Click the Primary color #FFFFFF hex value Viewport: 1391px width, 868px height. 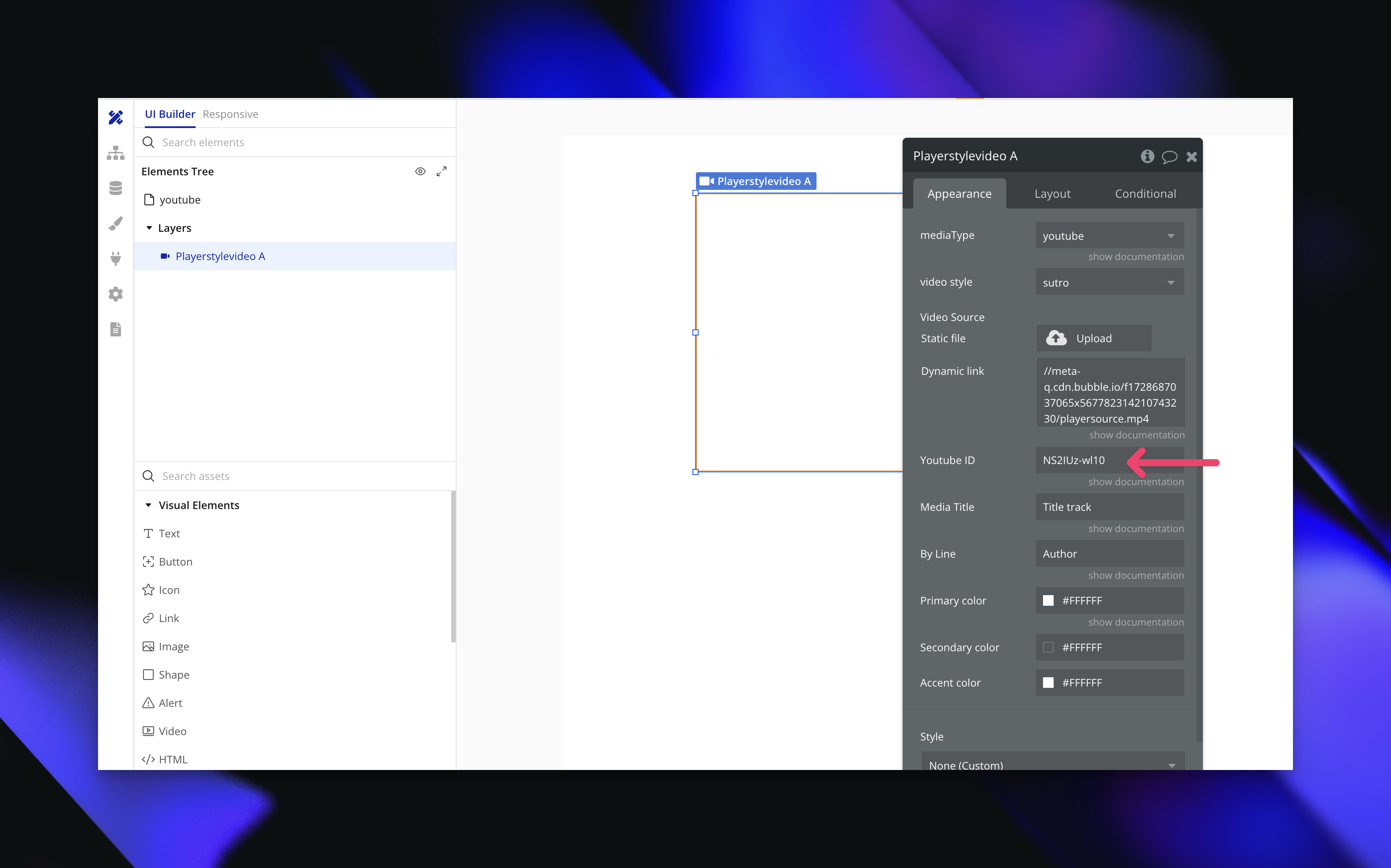(x=1082, y=600)
